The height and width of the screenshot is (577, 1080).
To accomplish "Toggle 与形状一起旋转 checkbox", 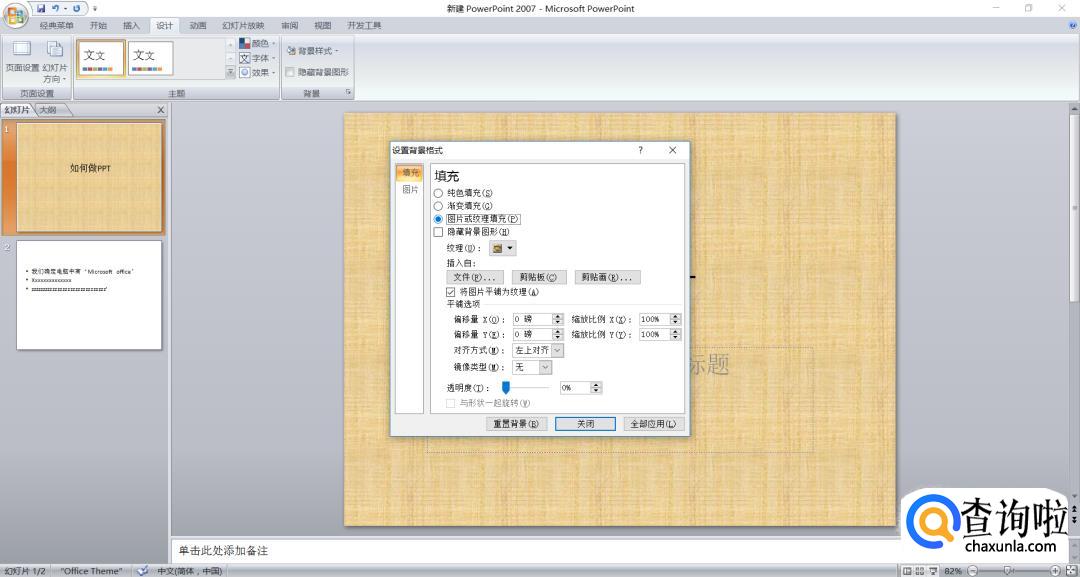I will pos(450,403).
